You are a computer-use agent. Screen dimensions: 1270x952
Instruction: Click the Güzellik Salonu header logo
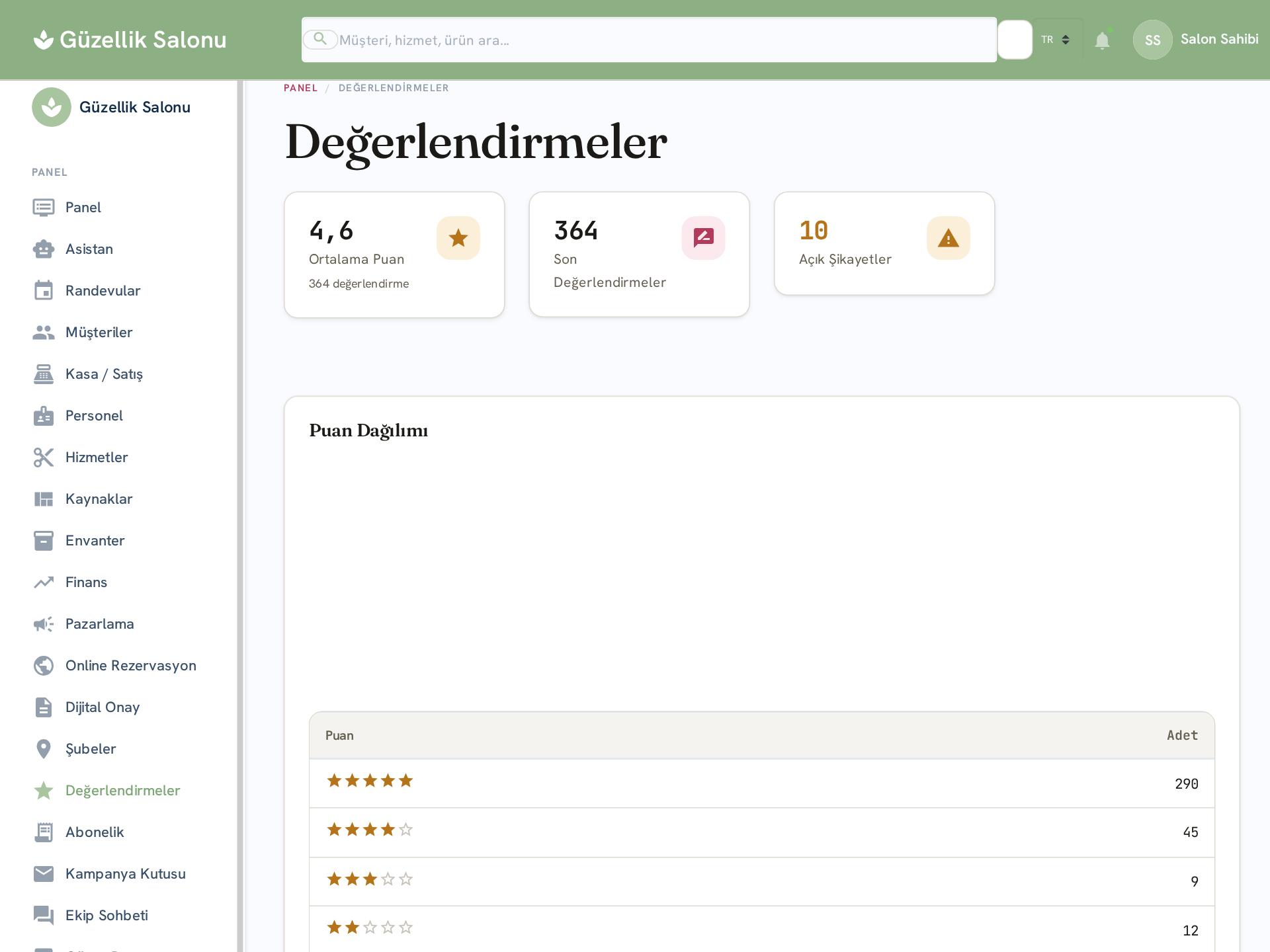(130, 40)
